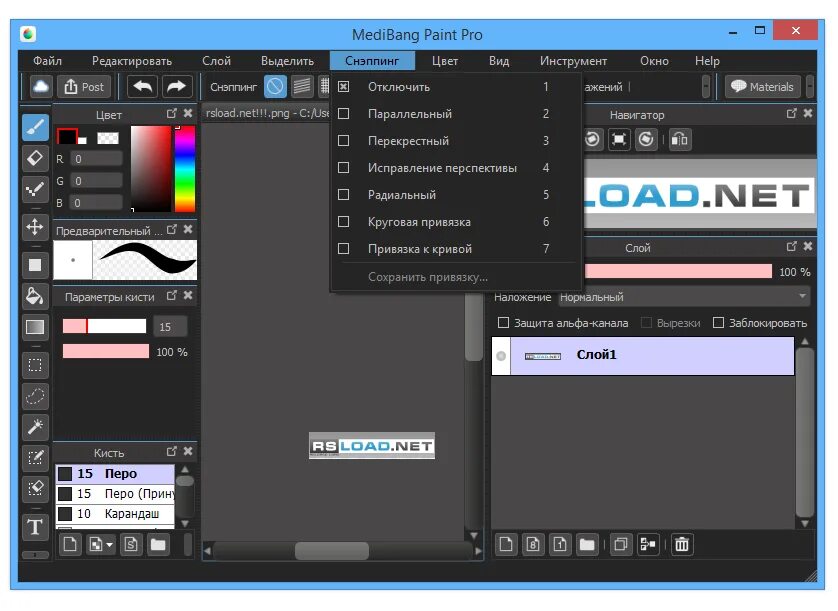Viewport: 838px width, 611px height.
Task: Check the Перекрестный snapping option
Action: [344, 141]
